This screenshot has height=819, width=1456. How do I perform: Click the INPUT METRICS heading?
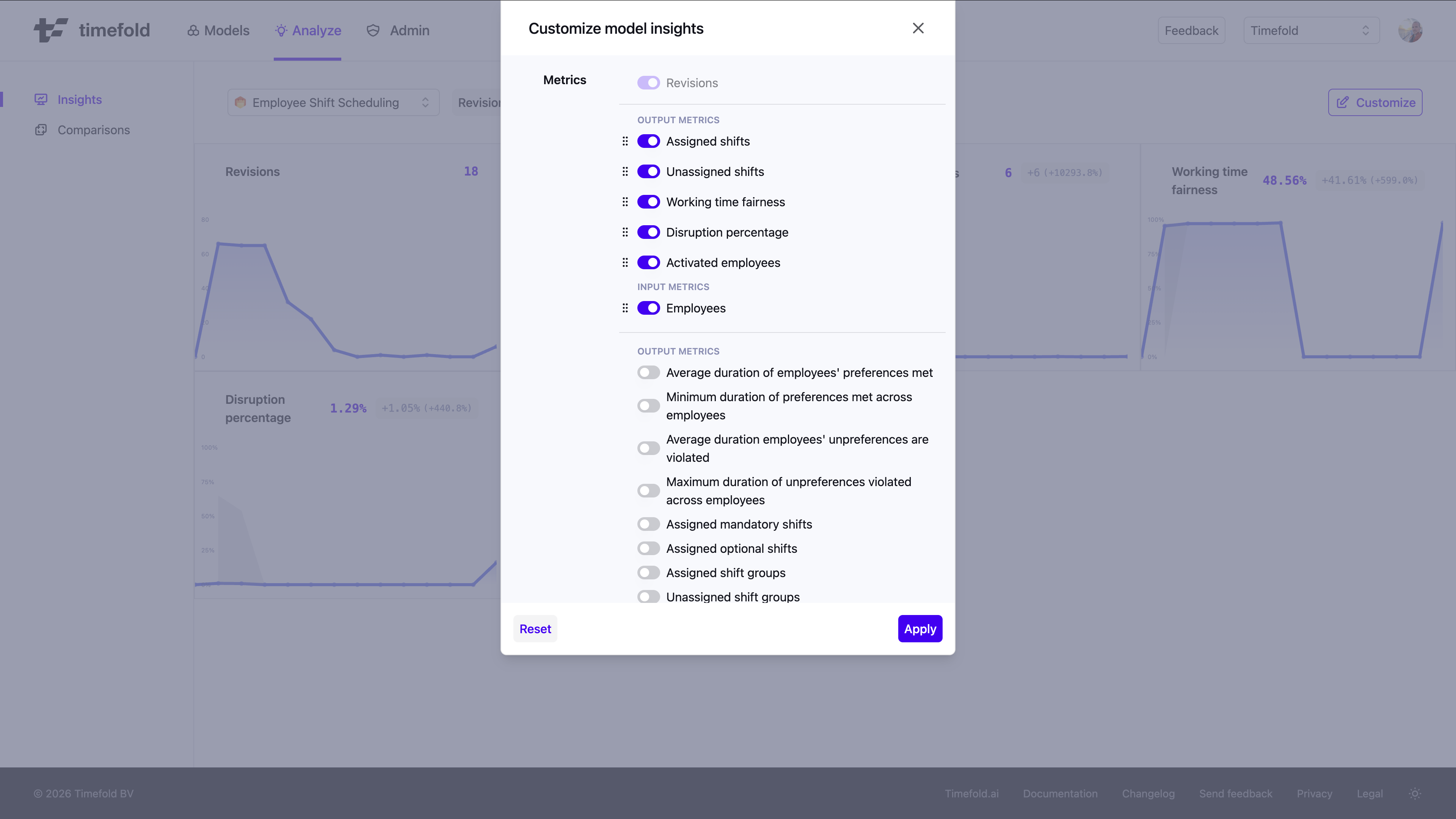click(673, 287)
